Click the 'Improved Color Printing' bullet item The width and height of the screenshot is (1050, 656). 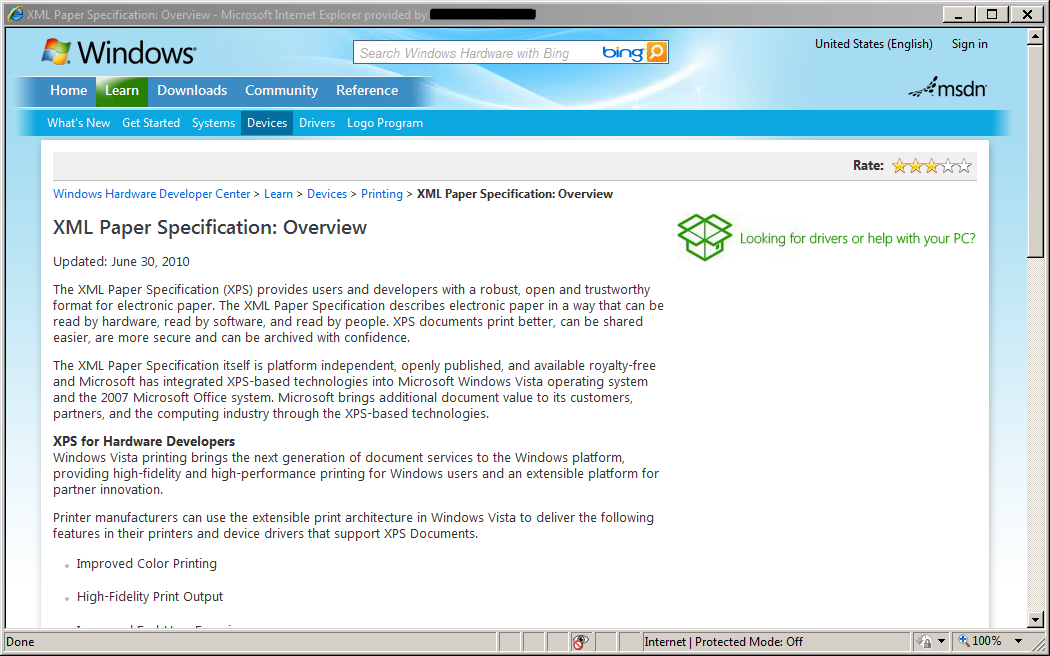(147, 564)
